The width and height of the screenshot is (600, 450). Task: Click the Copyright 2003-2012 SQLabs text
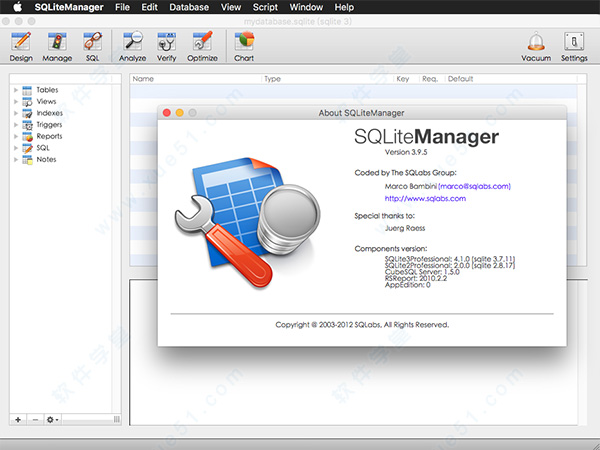pyautogui.click(x=362, y=325)
